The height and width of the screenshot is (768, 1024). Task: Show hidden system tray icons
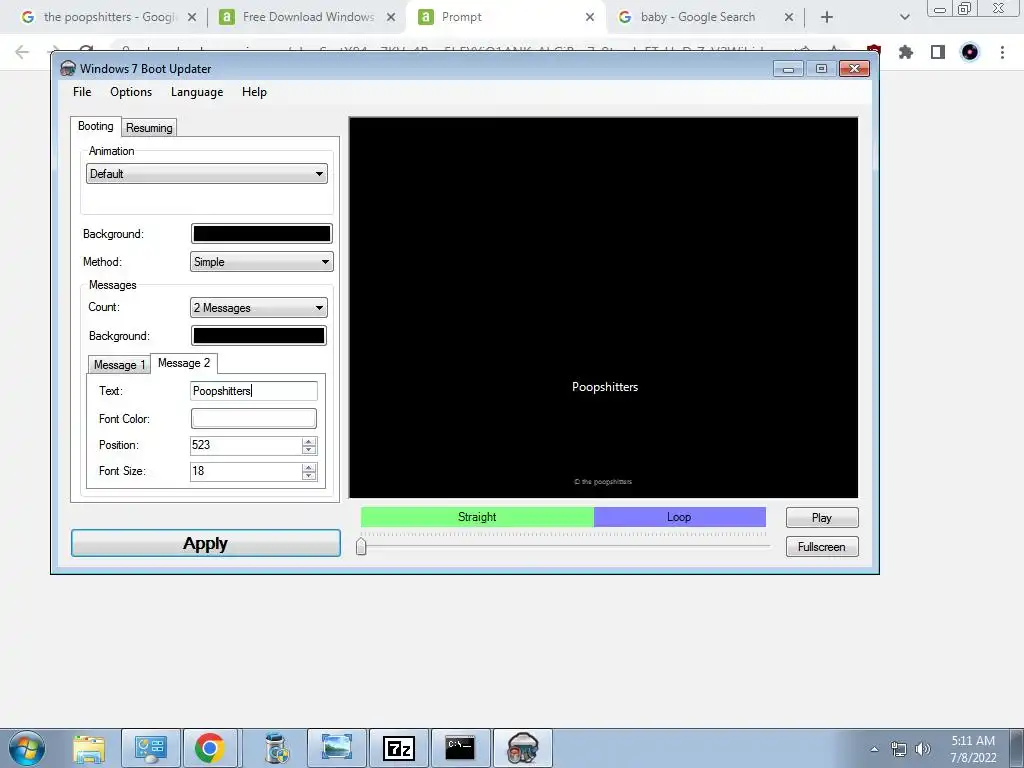[x=874, y=749]
